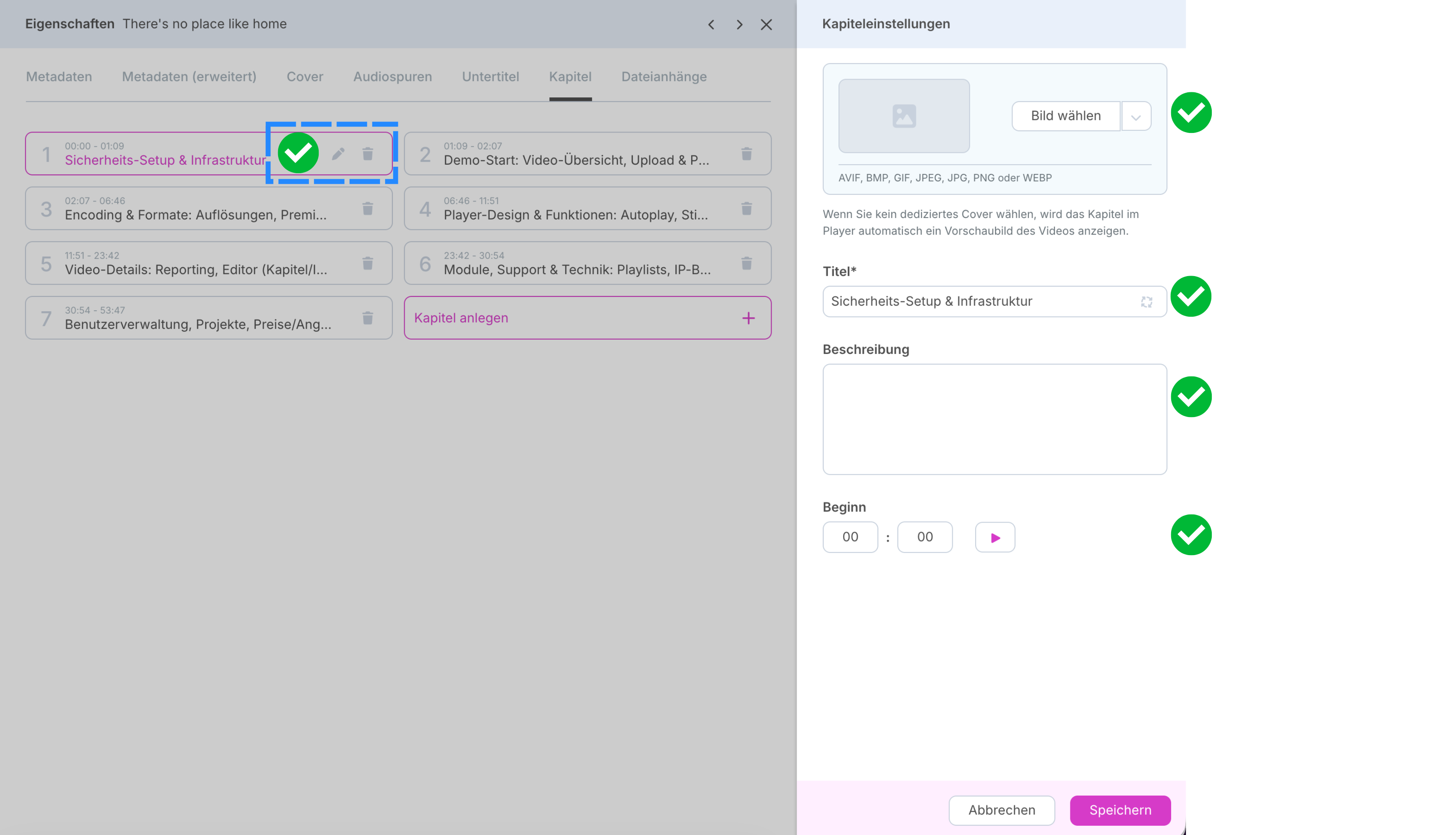Click the trash icon for chapter 7
Viewport: 1456px width, 835px height.
(367, 318)
